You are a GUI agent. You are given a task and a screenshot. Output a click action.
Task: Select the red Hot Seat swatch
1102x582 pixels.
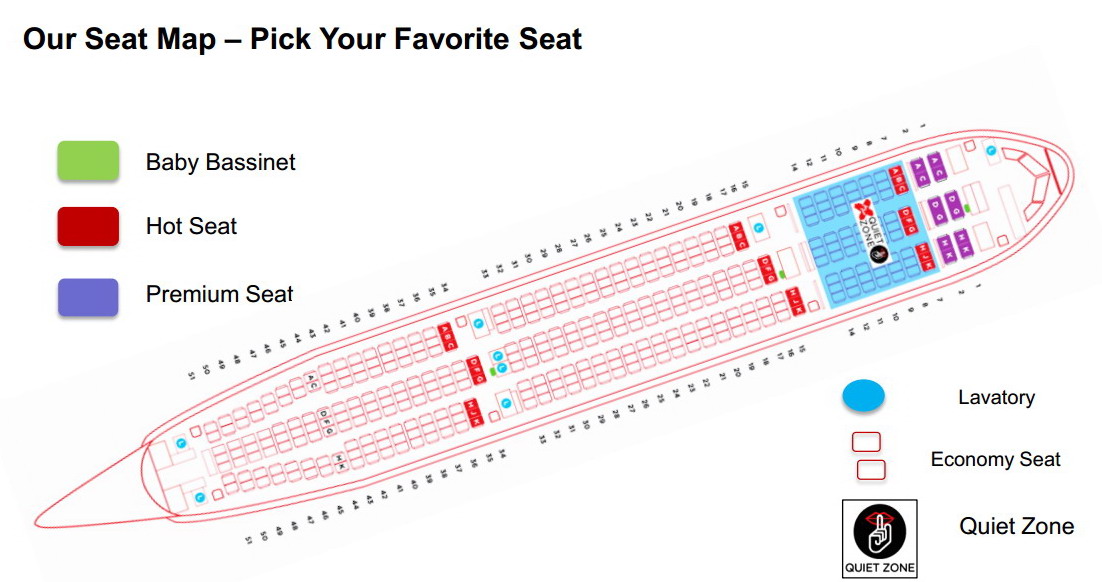tap(88, 226)
